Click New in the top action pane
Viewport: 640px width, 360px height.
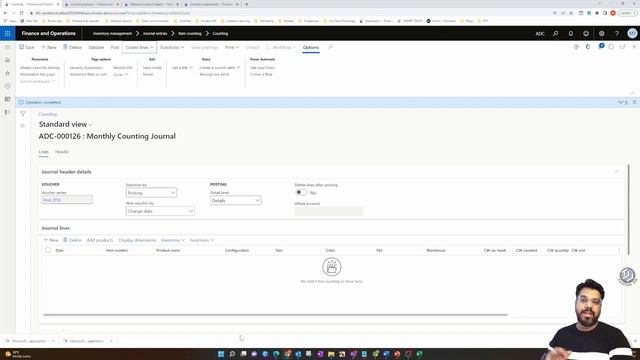(49, 47)
